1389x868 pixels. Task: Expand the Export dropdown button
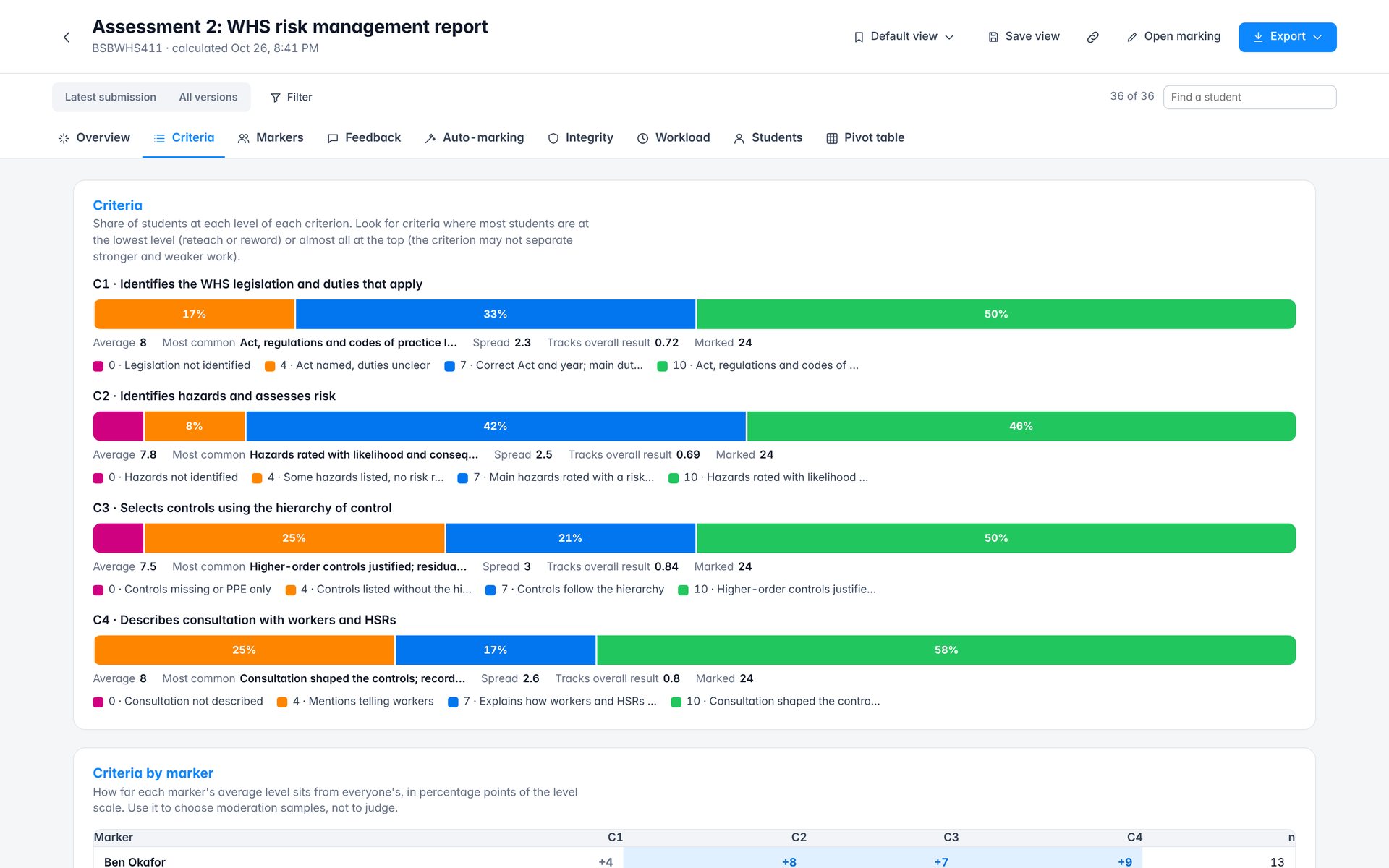(1287, 37)
